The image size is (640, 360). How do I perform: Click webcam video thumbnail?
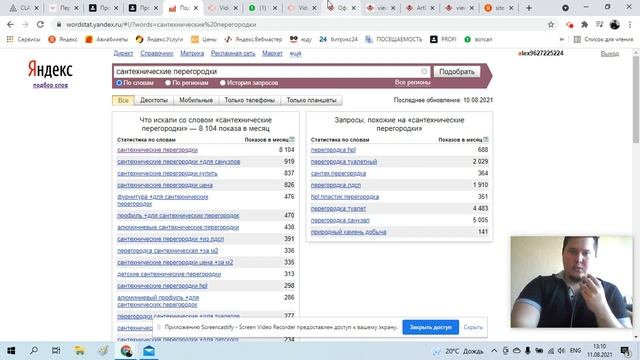coord(571,282)
